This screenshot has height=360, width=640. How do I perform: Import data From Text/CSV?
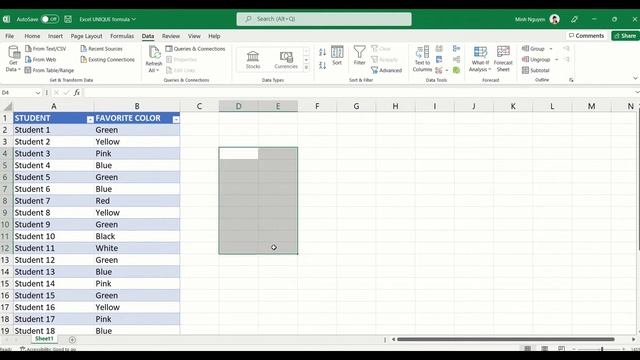(x=45, y=49)
